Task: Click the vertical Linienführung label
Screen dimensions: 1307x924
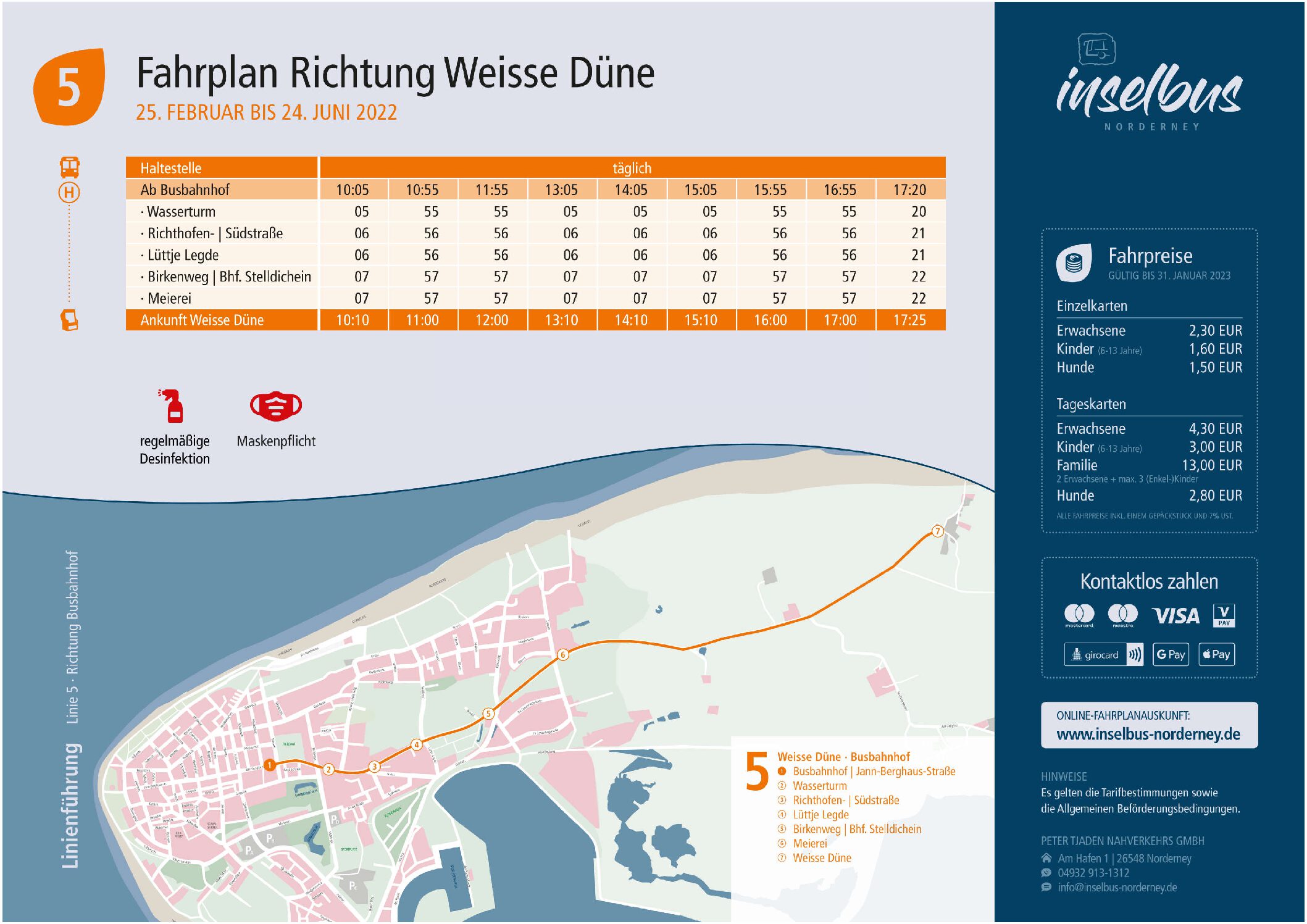Action: click(x=70, y=806)
